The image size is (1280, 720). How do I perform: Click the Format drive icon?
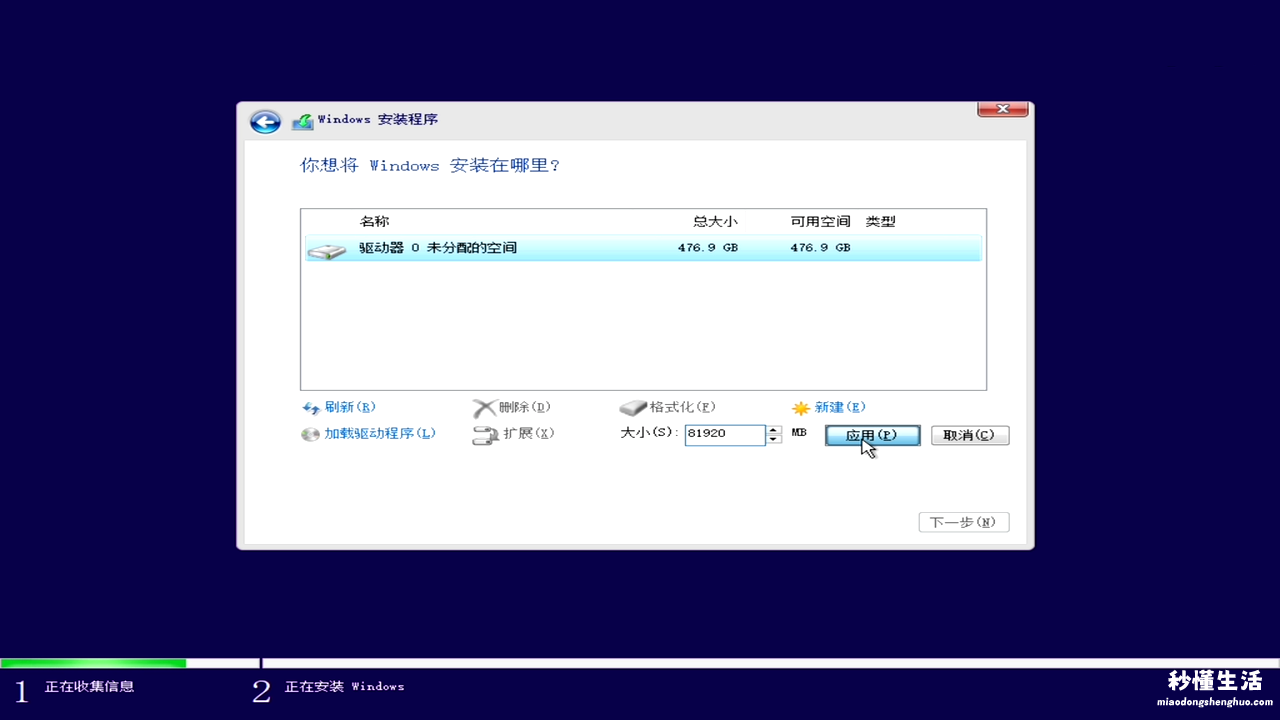633,408
